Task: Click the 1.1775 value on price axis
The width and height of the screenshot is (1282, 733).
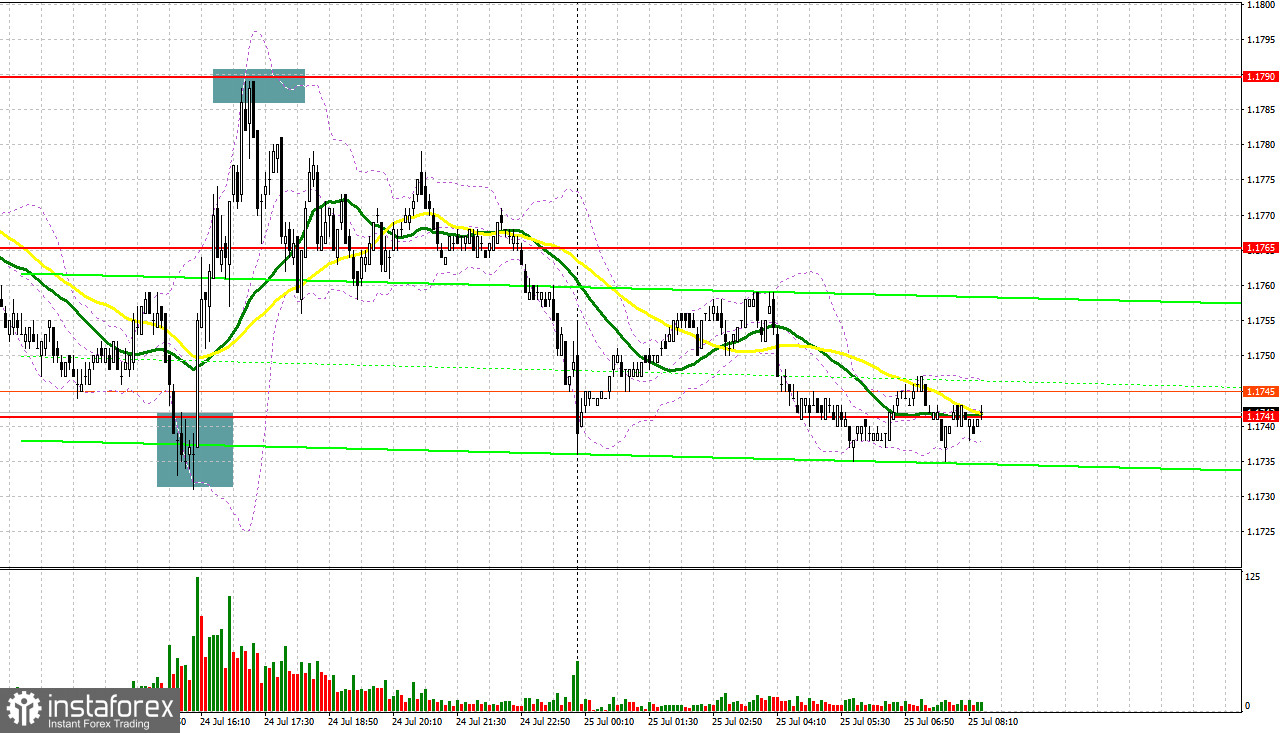Action: pos(1260,180)
